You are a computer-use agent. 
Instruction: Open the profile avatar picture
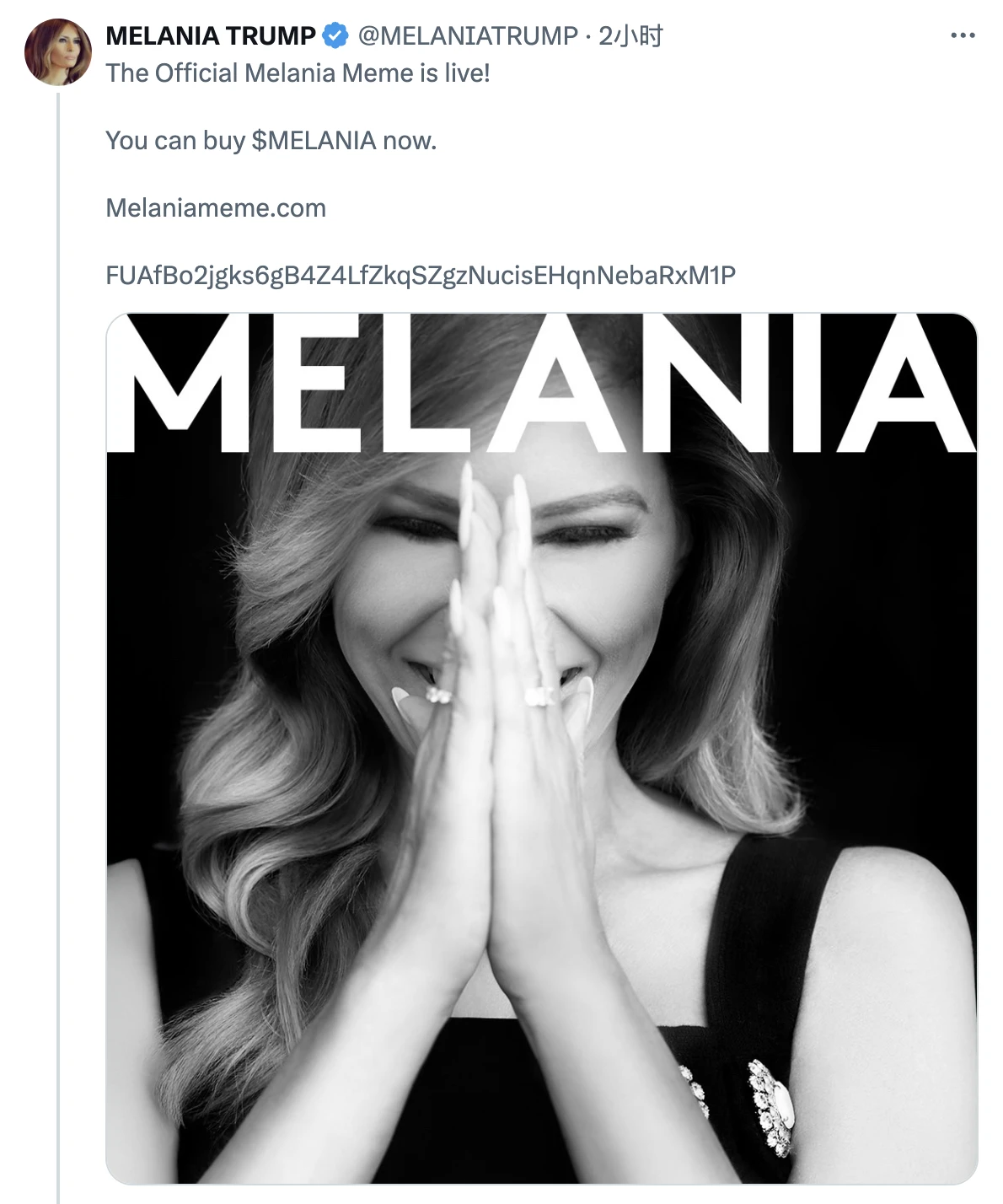click(x=58, y=52)
